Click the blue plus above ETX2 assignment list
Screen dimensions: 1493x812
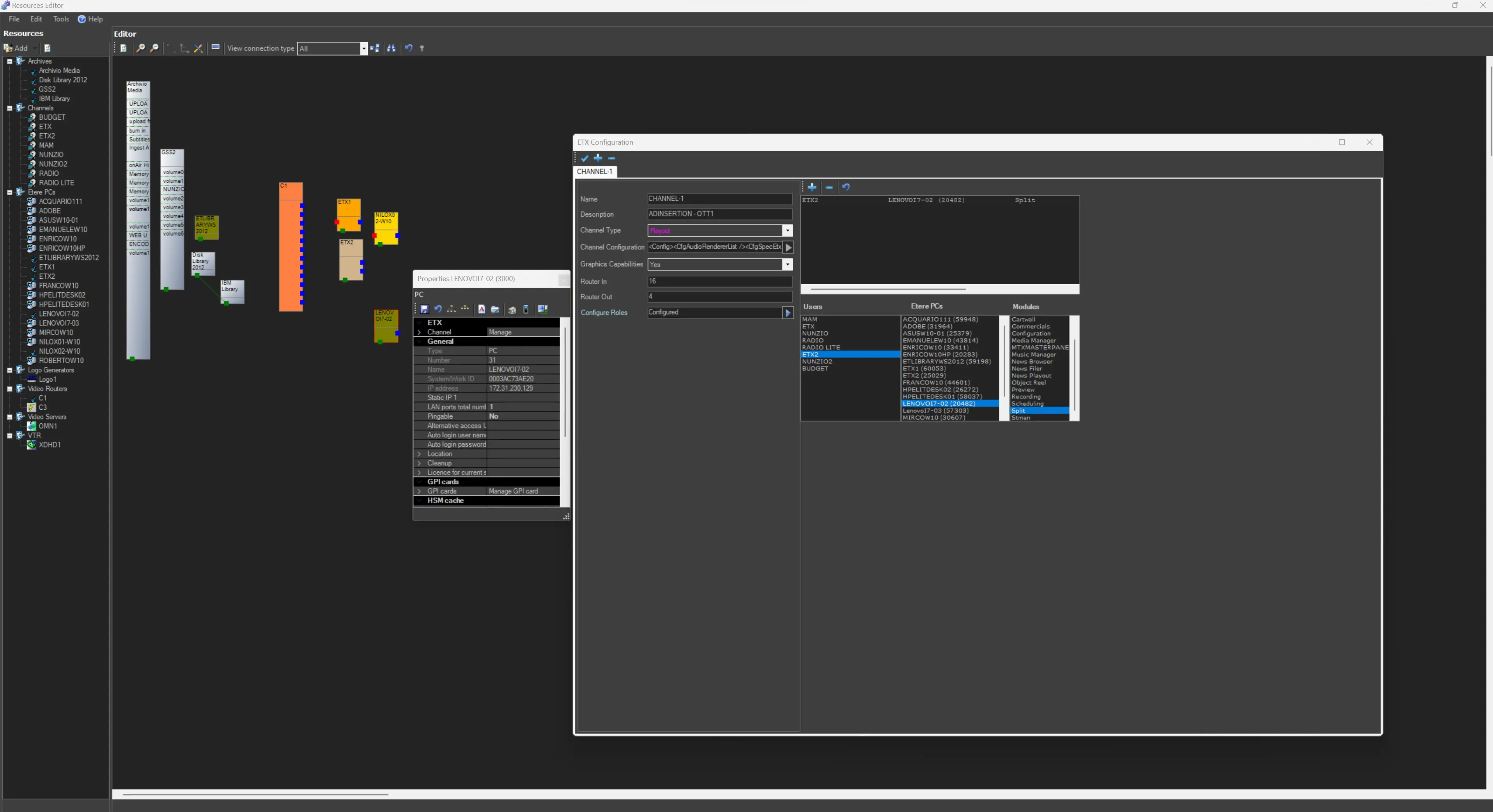point(812,187)
